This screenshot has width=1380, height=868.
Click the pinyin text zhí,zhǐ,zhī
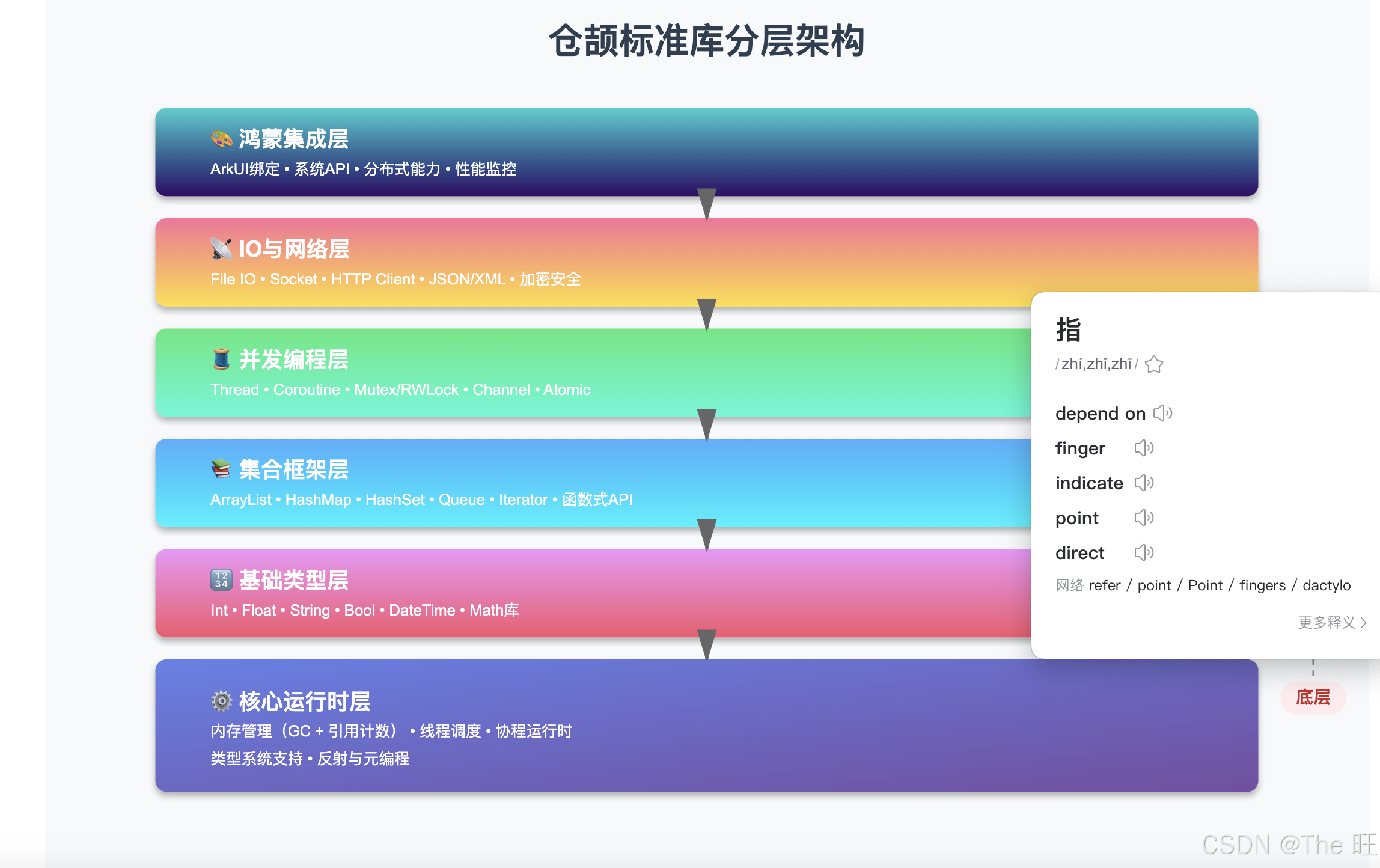(x=1097, y=364)
